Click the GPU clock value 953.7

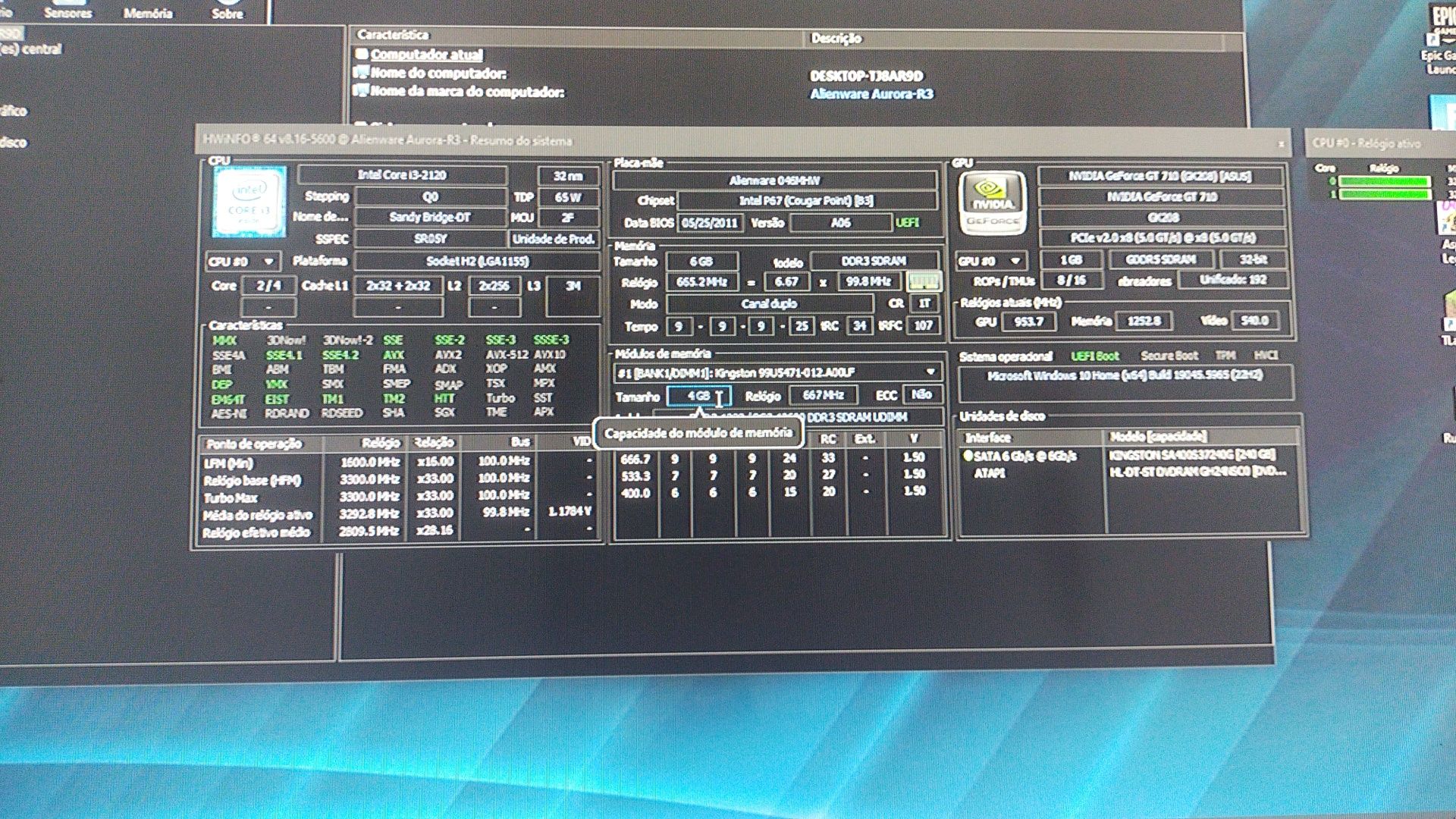(1028, 322)
